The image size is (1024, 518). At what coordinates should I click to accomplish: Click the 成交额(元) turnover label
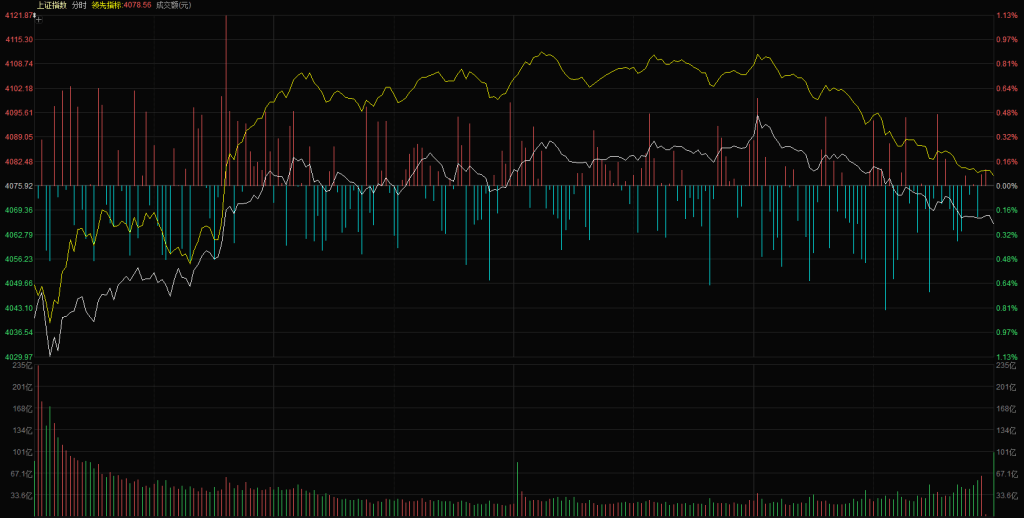coord(173,5)
